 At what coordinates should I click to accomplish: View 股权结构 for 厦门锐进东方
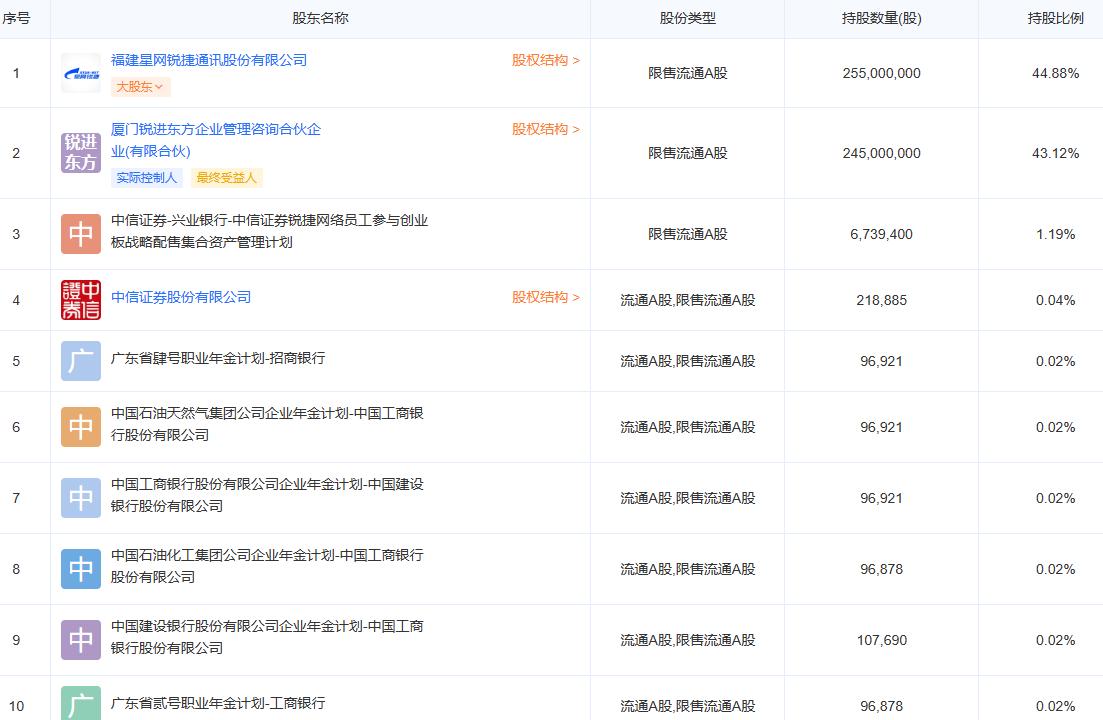pyautogui.click(x=546, y=129)
